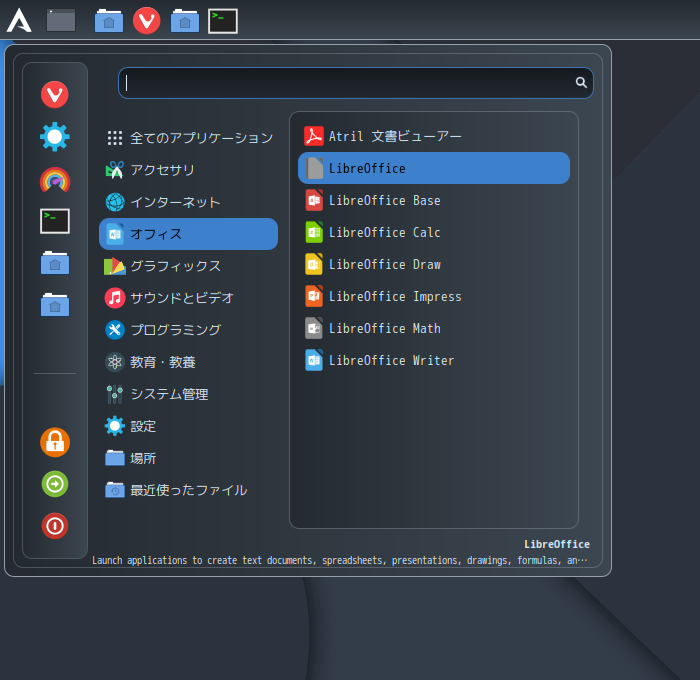The image size is (700, 680).
Task: Launch LibreOffice Calc
Action: [x=434, y=232]
